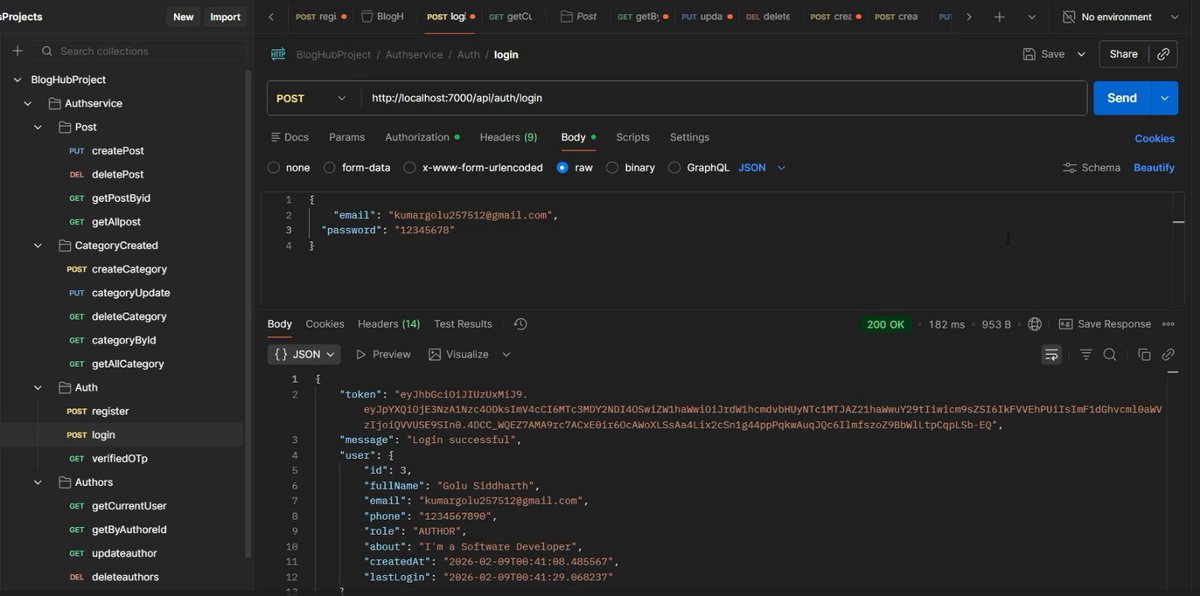This screenshot has height=596, width=1200.
Task: Open the Send button dropdown arrow
Action: click(1164, 98)
